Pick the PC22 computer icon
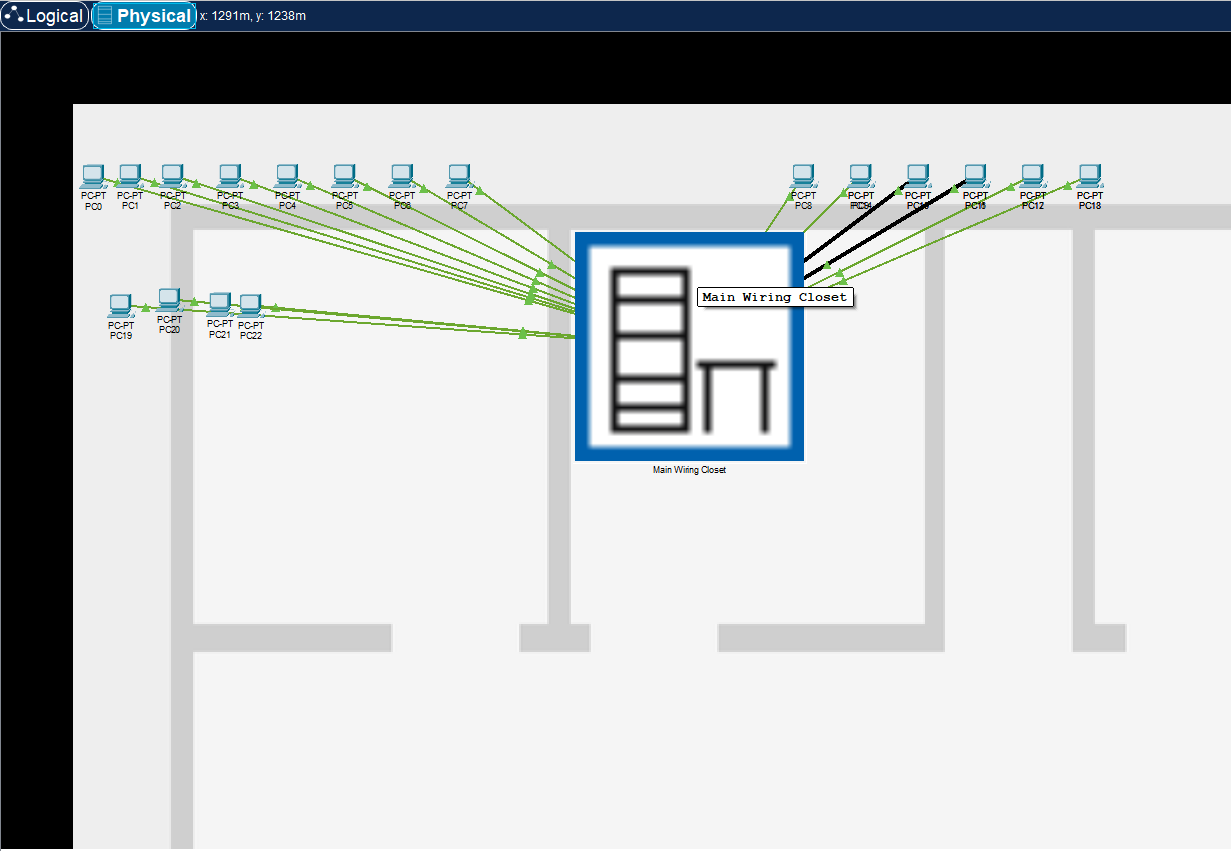Screen dimensions: 1231x851 [x=250, y=306]
